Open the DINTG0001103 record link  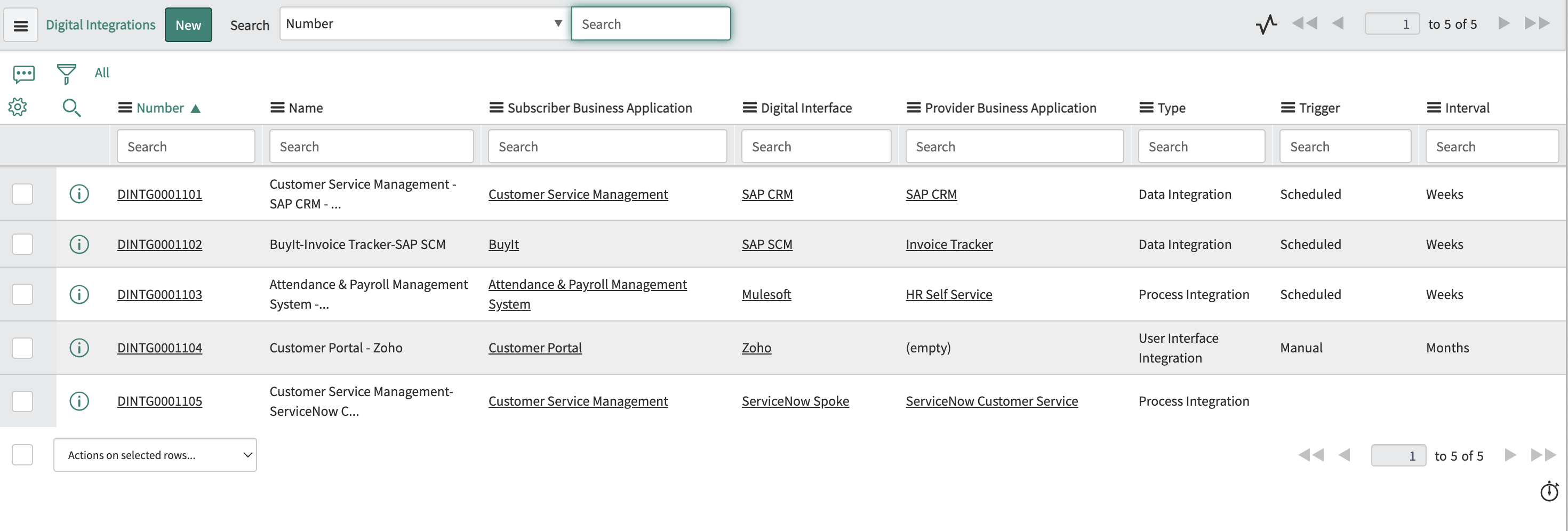(x=159, y=294)
